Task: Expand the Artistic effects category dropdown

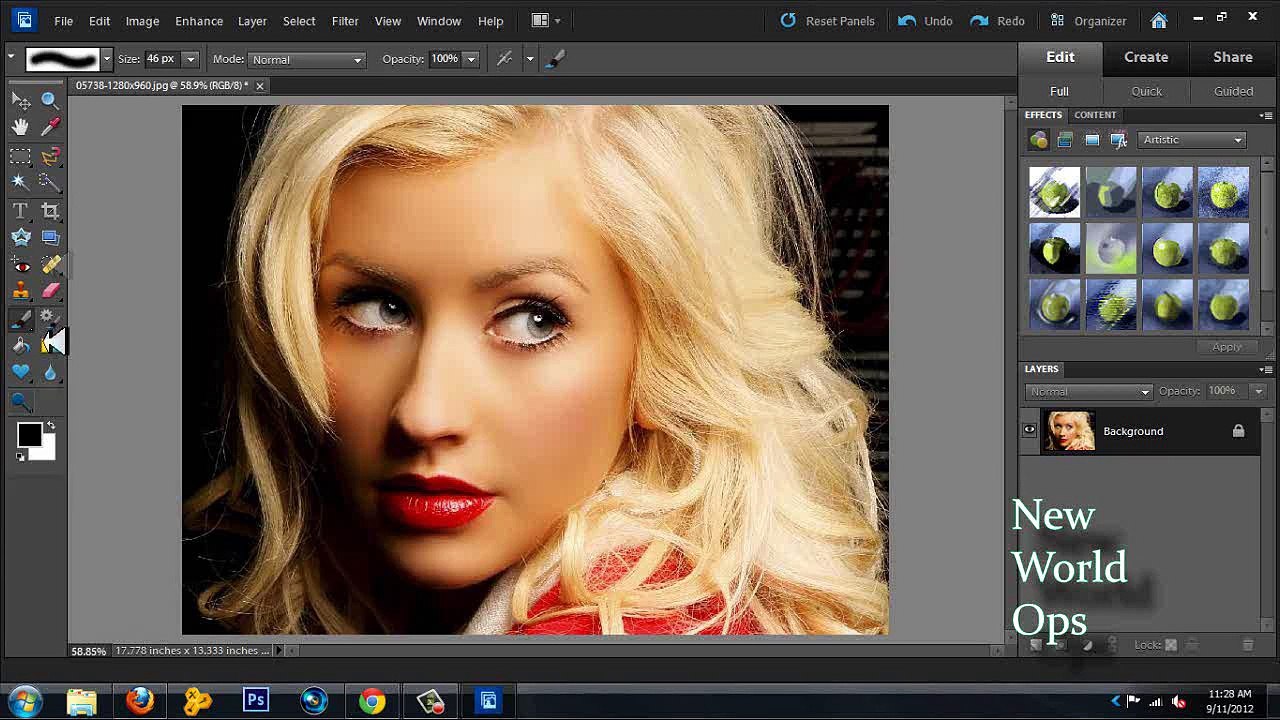Action: point(1191,140)
